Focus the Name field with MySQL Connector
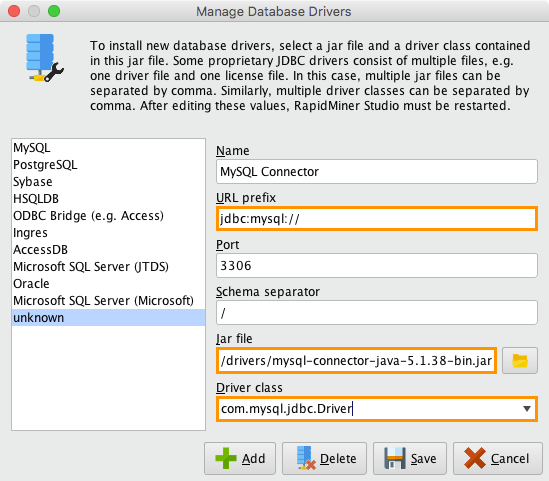Image resolution: width=549 pixels, height=481 pixels. click(x=377, y=172)
